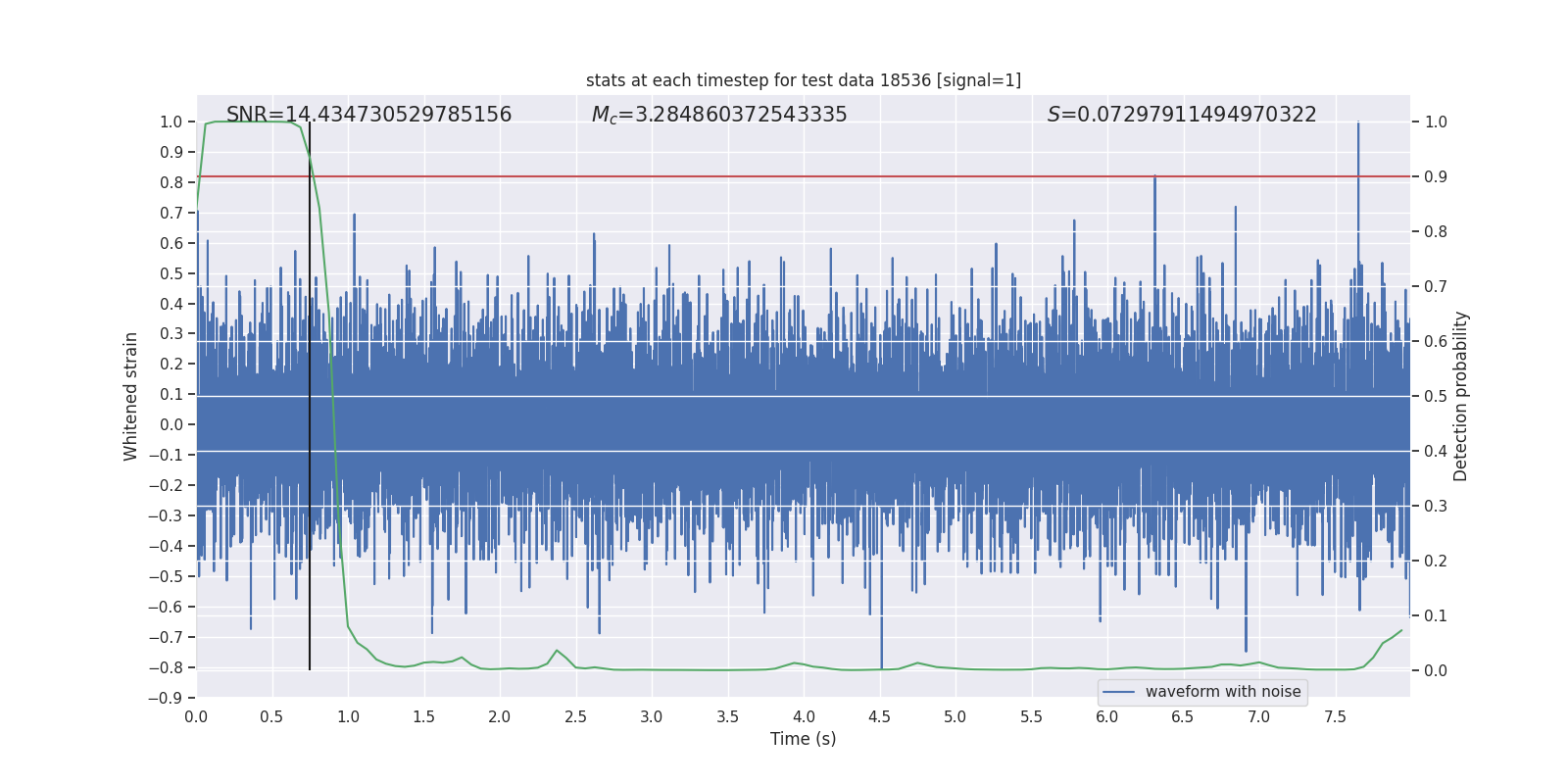Viewport: 1568px width, 784px height.
Task: Click the plot title mentioning test data 18536
Action: (x=803, y=80)
